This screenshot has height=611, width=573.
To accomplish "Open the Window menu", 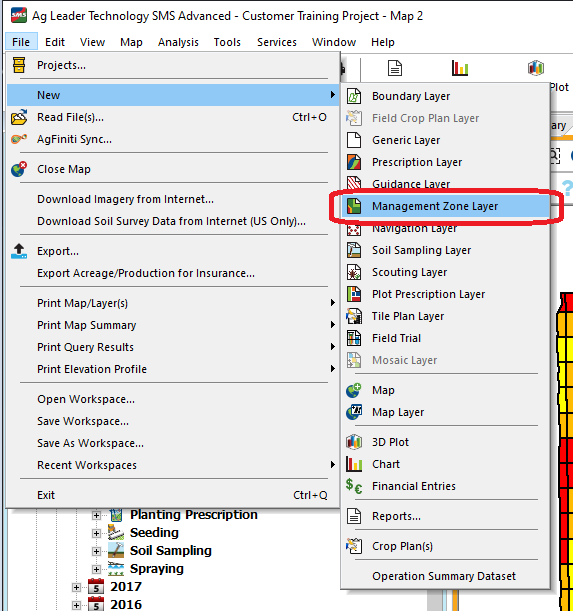I will pyautogui.click(x=334, y=42).
